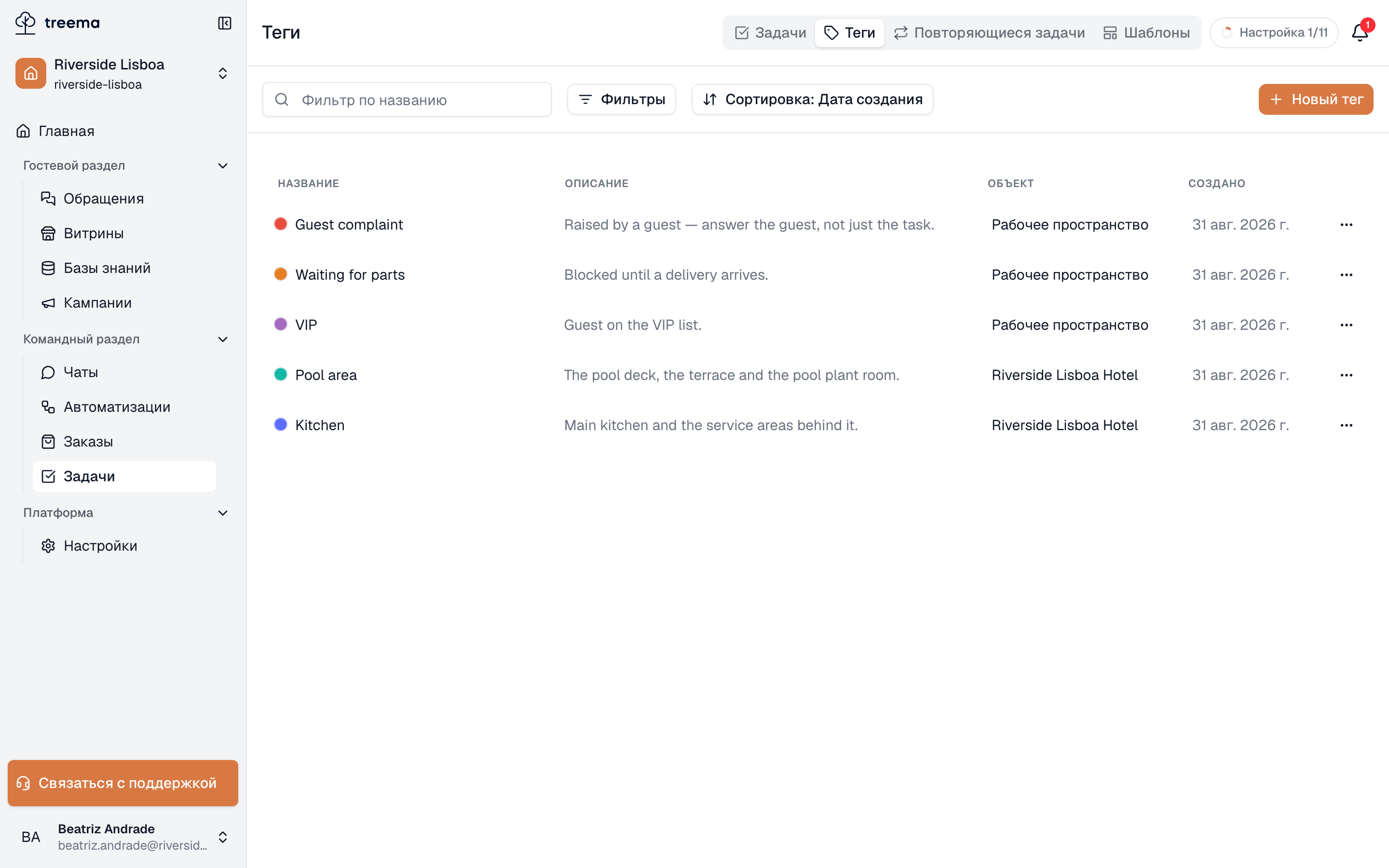Switch to the Задачи tab
The width and height of the screenshot is (1389, 868).
tap(770, 33)
